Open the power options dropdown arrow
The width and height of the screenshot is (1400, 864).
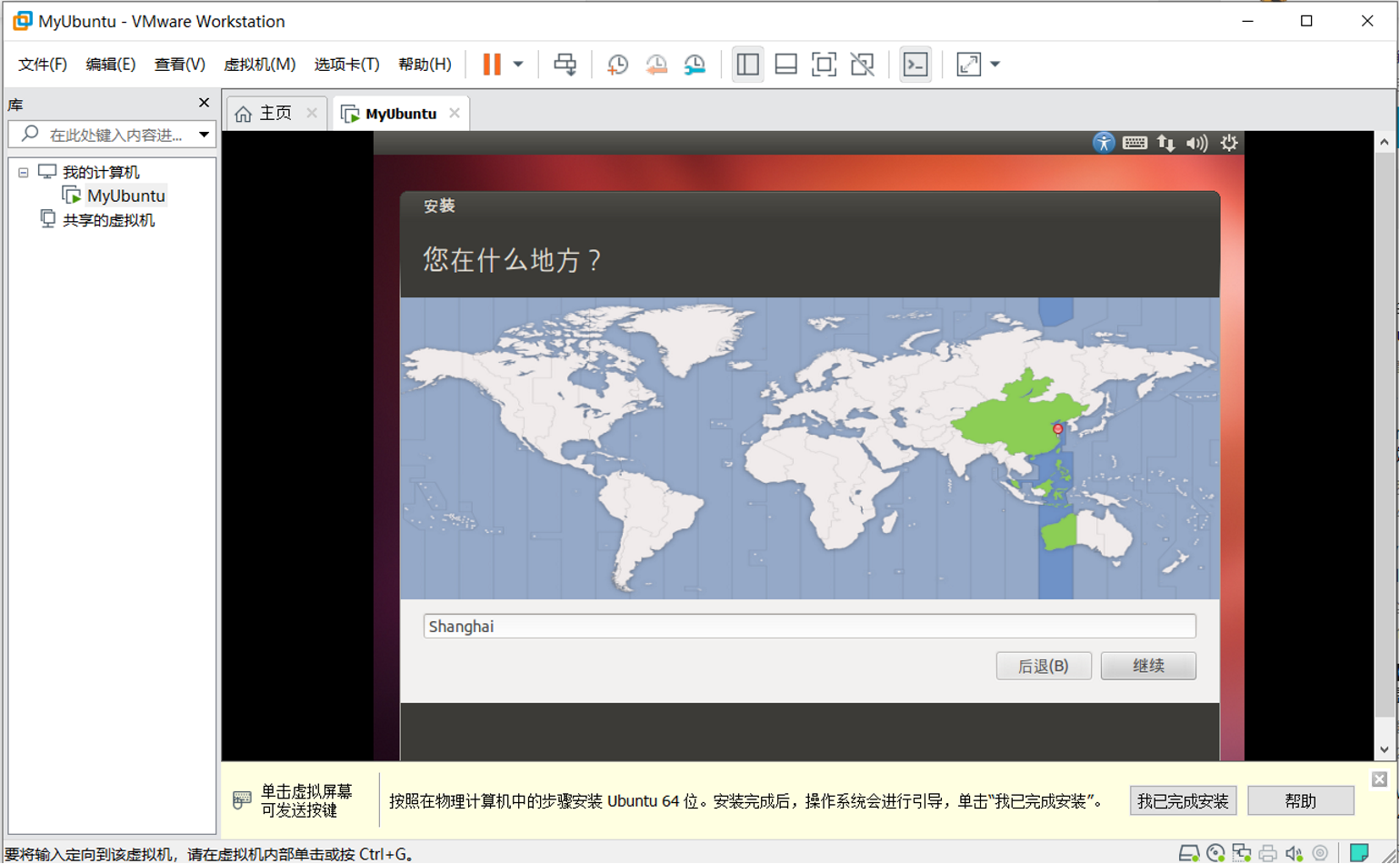click(x=518, y=65)
